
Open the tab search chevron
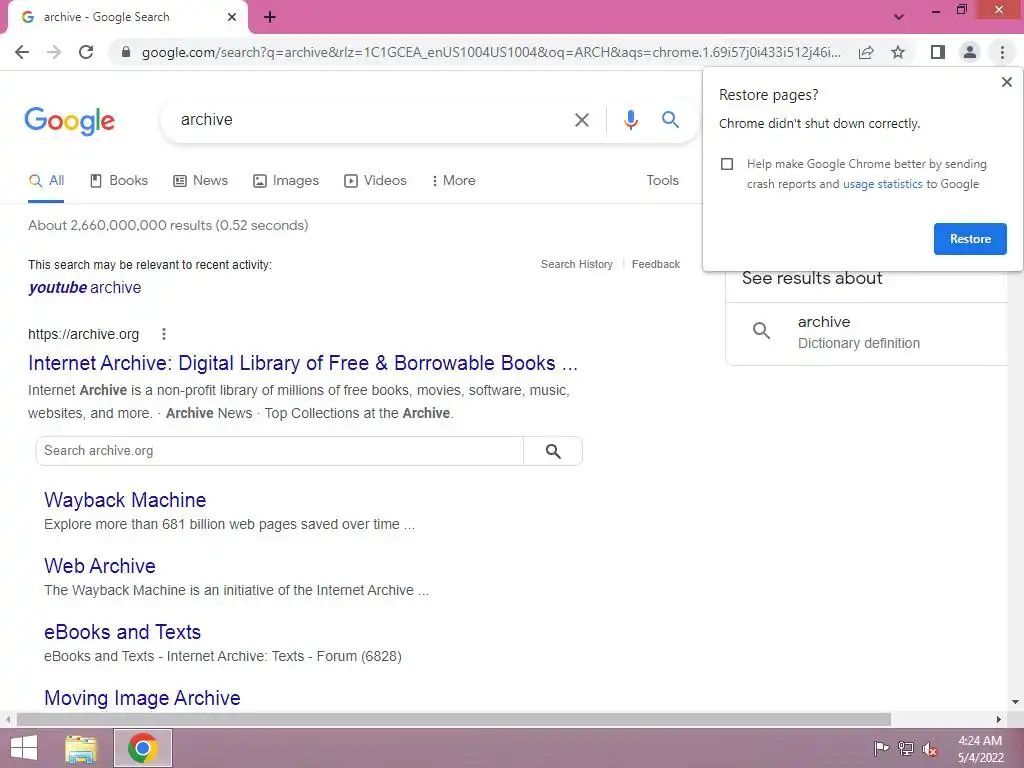pyautogui.click(x=899, y=17)
